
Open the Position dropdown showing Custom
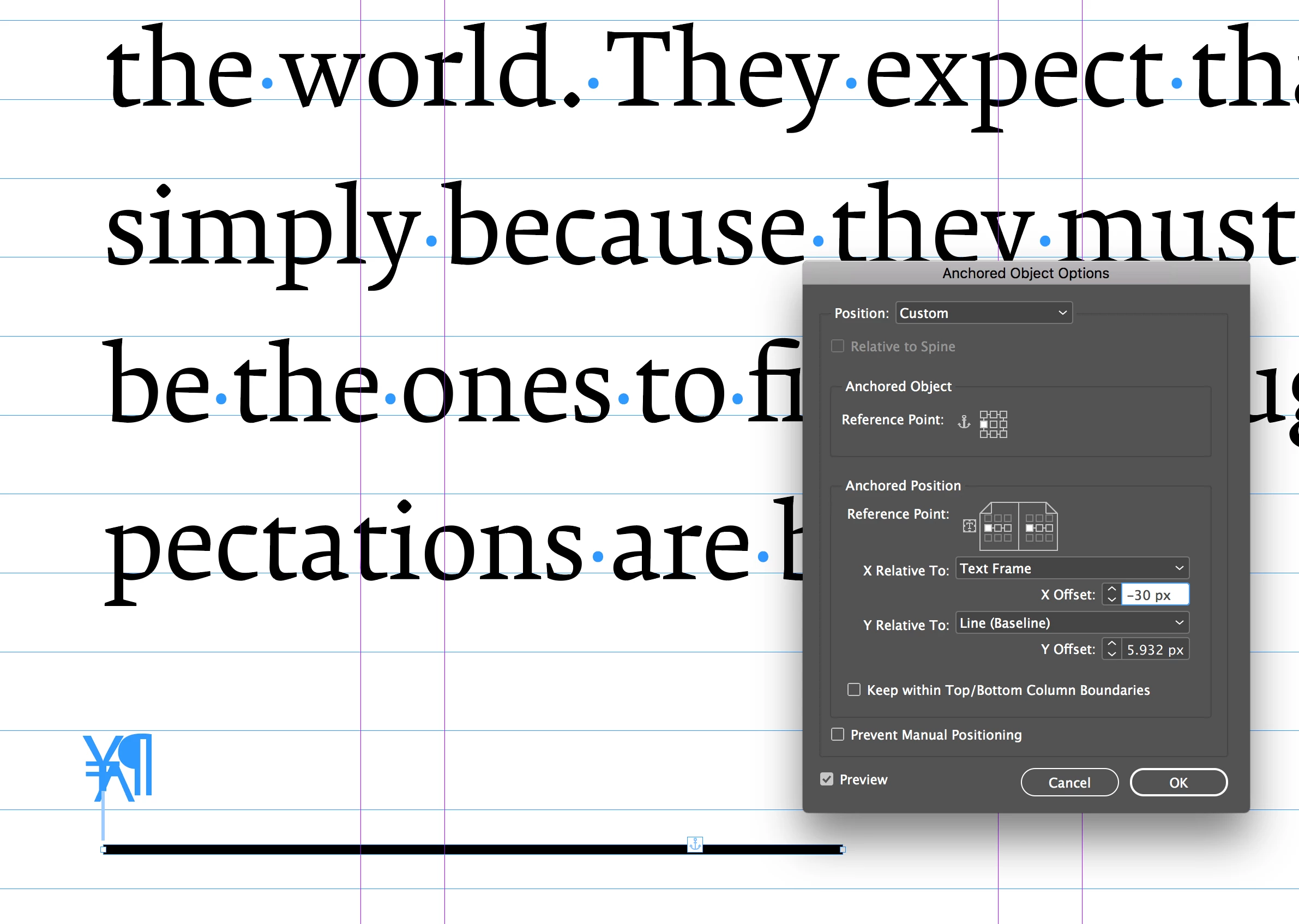[983, 313]
